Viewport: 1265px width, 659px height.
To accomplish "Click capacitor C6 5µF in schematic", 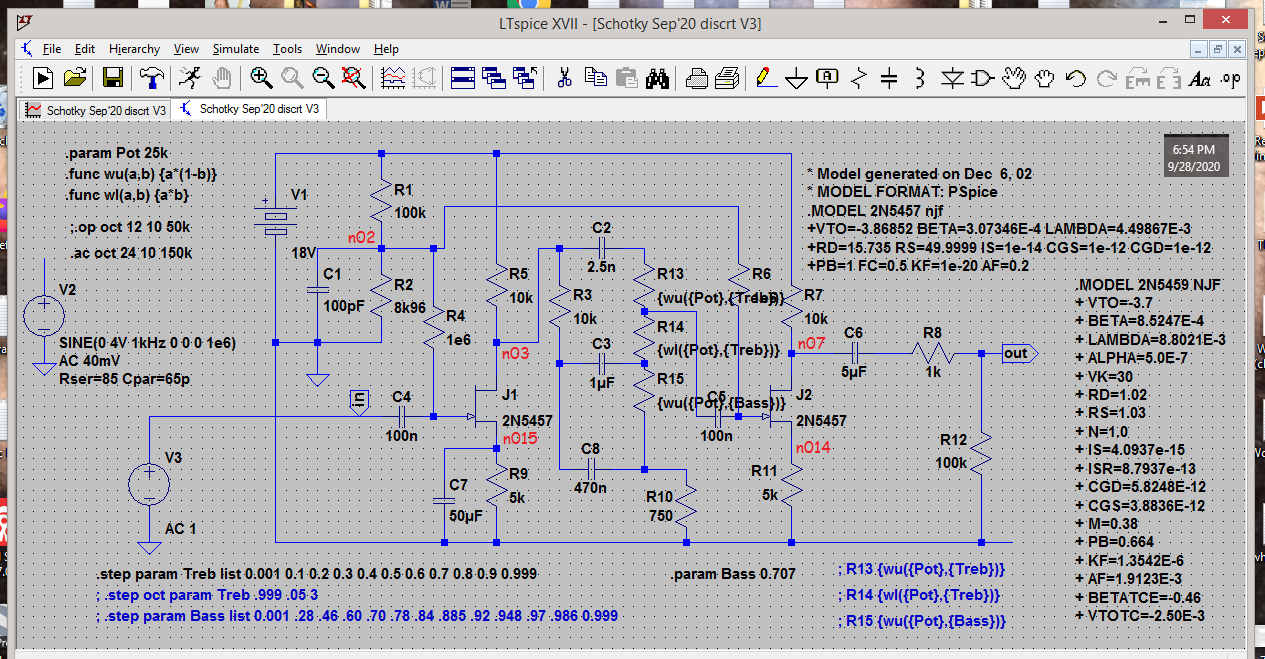I will click(853, 352).
